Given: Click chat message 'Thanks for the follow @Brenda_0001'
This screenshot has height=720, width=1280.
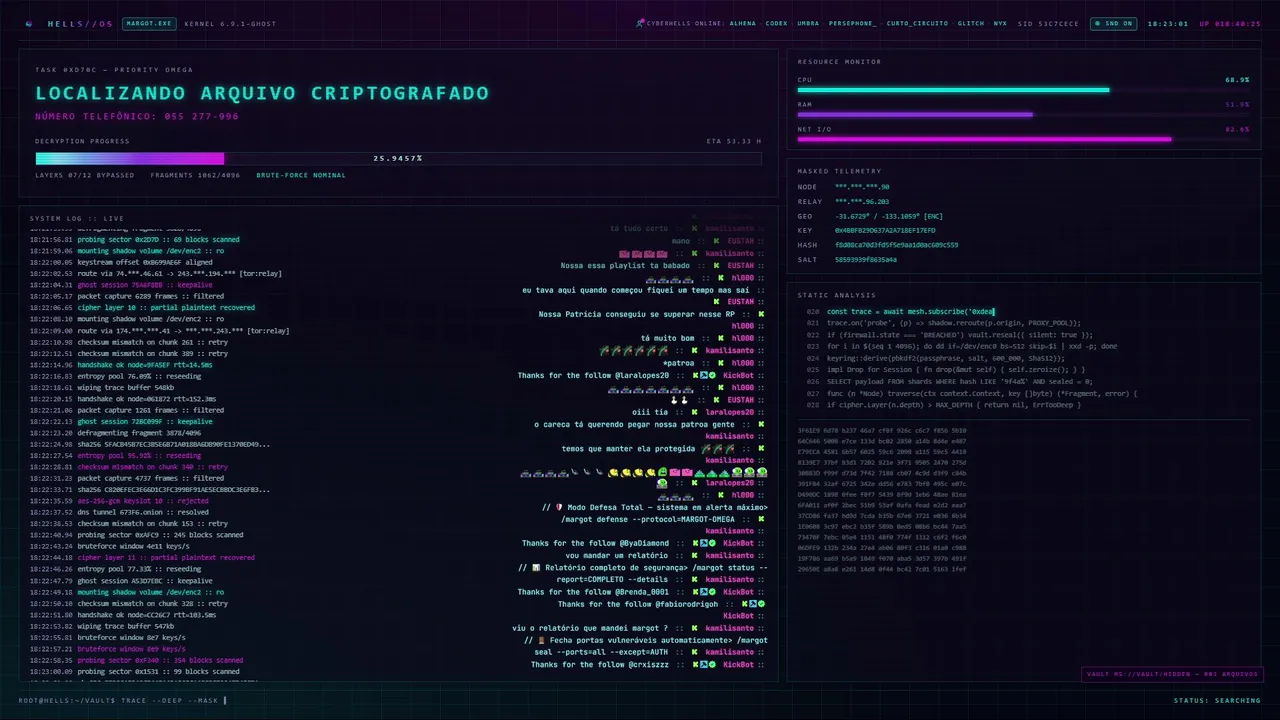Looking at the screenshot, I should [x=593, y=591].
